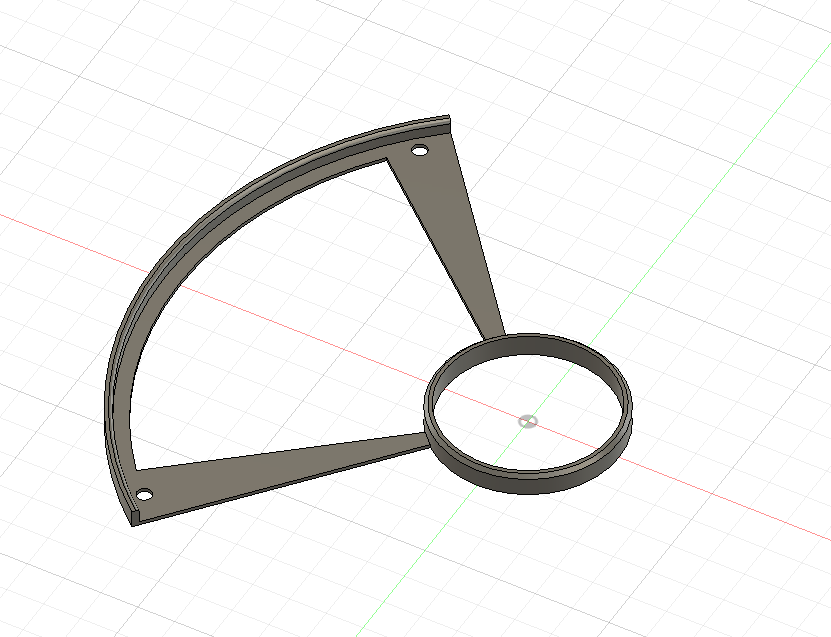The height and width of the screenshot is (637, 831).
Task: Select the arc end face at top corner
Action: click(x=449, y=123)
